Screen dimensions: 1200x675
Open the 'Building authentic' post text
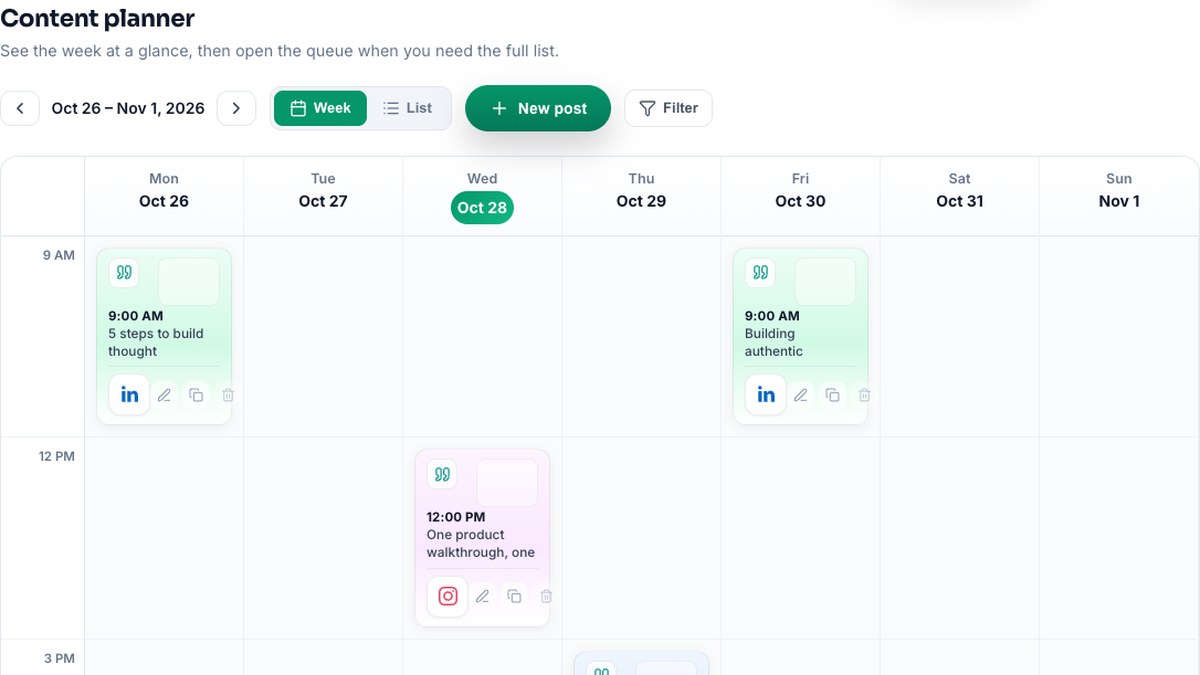click(x=774, y=342)
